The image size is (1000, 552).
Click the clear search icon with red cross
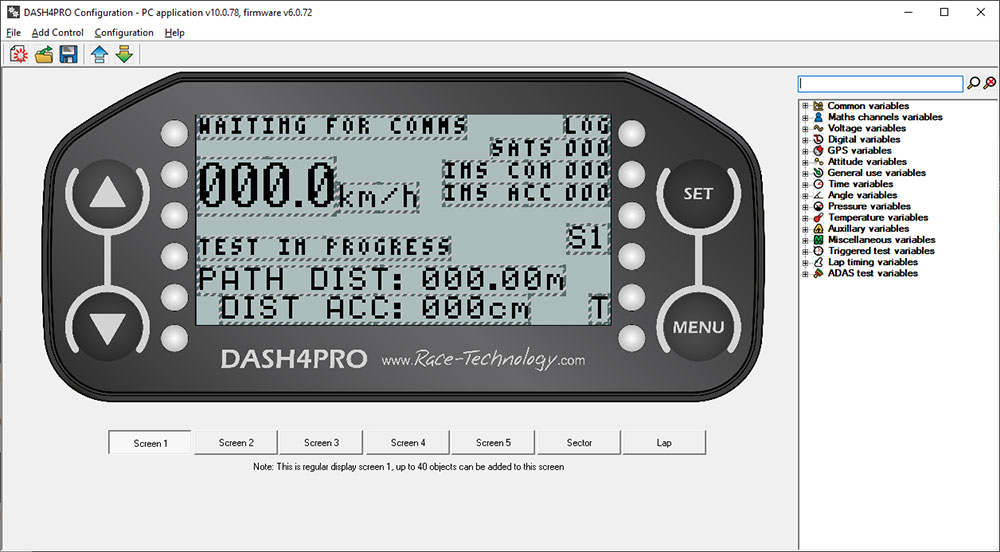pos(989,84)
